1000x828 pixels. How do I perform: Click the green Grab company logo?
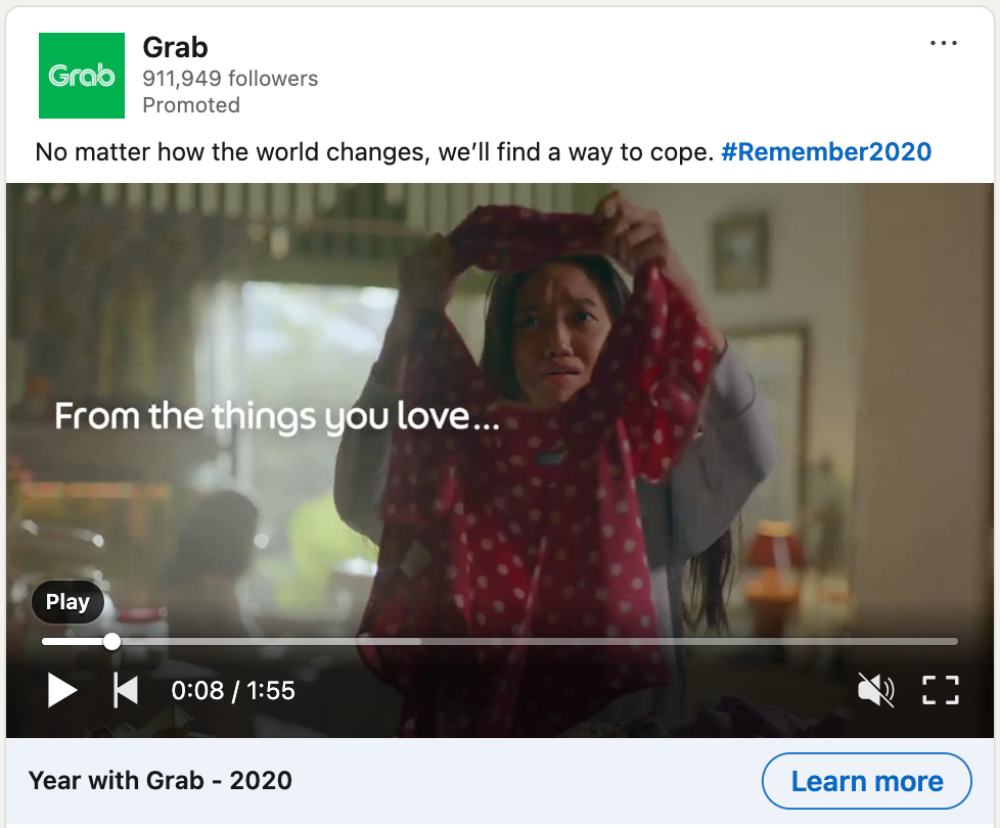pyautogui.click(x=81, y=76)
